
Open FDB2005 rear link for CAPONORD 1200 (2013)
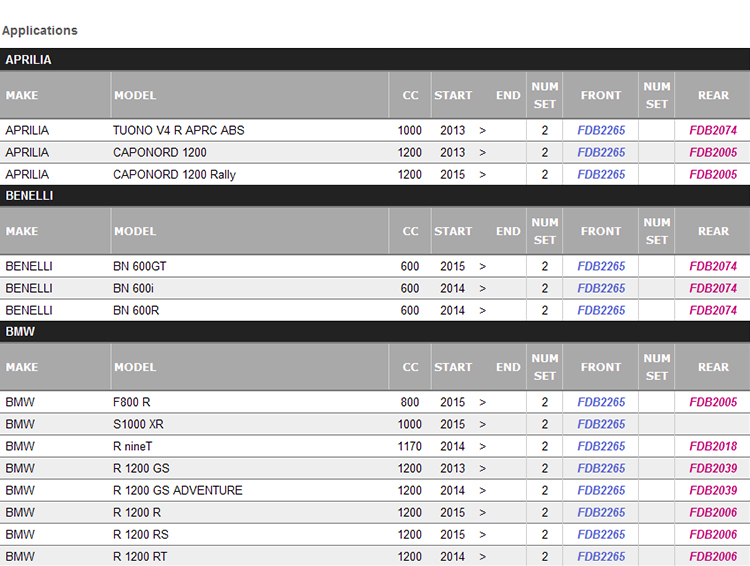tap(713, 152)
